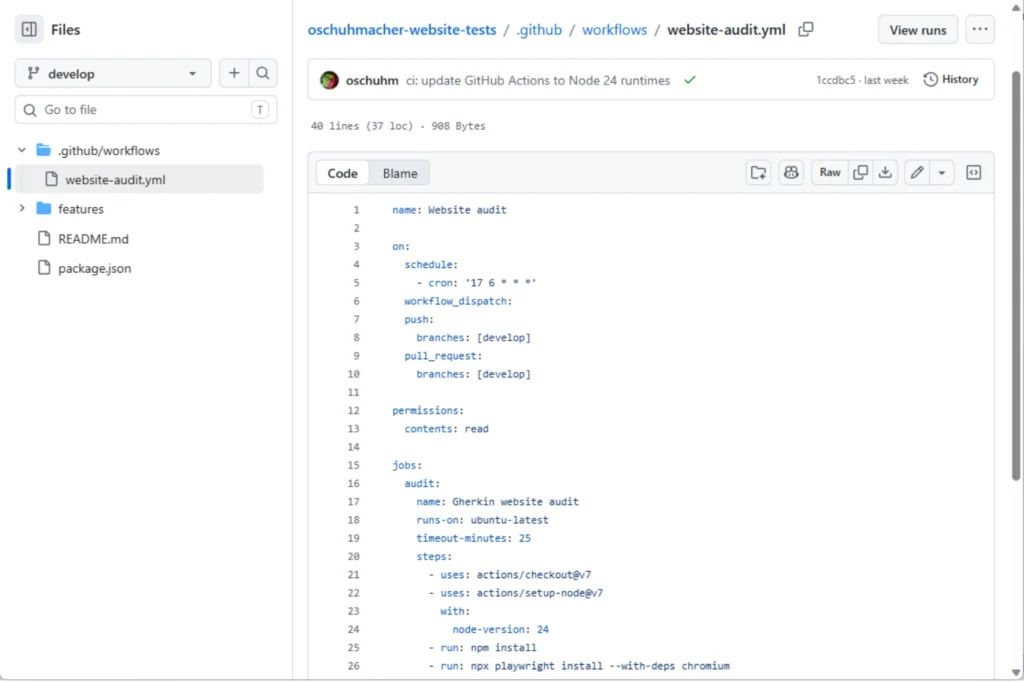The width and height of the screenshot is (1024, 682).
Task: Open the features folder
Action: pyautogui.click(x=80, y=209)
